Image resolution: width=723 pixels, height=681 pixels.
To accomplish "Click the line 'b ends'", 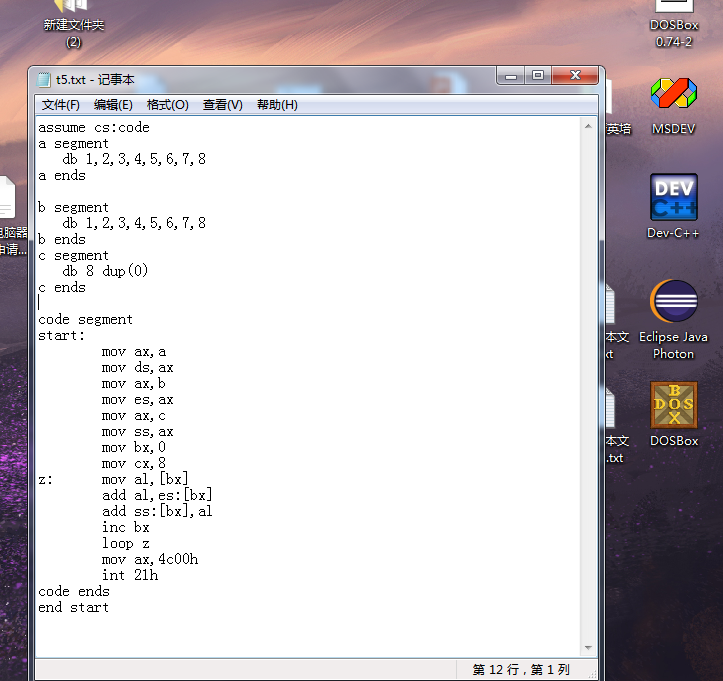I will pos(62,239).
